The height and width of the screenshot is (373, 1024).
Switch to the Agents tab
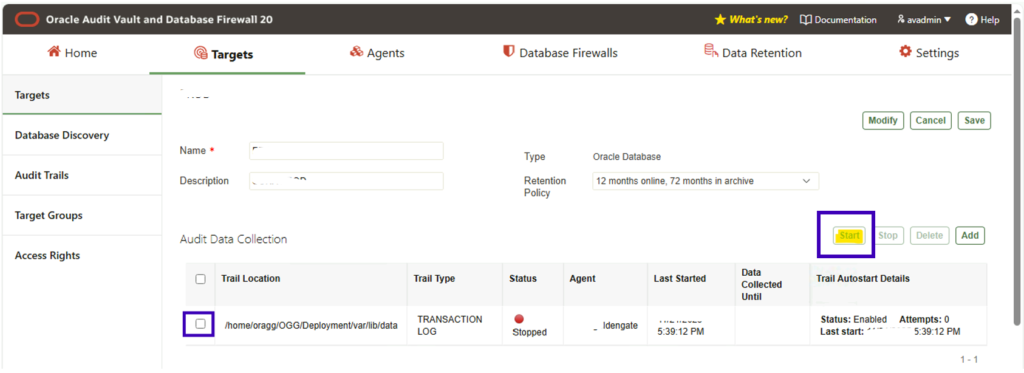[377, 53]
